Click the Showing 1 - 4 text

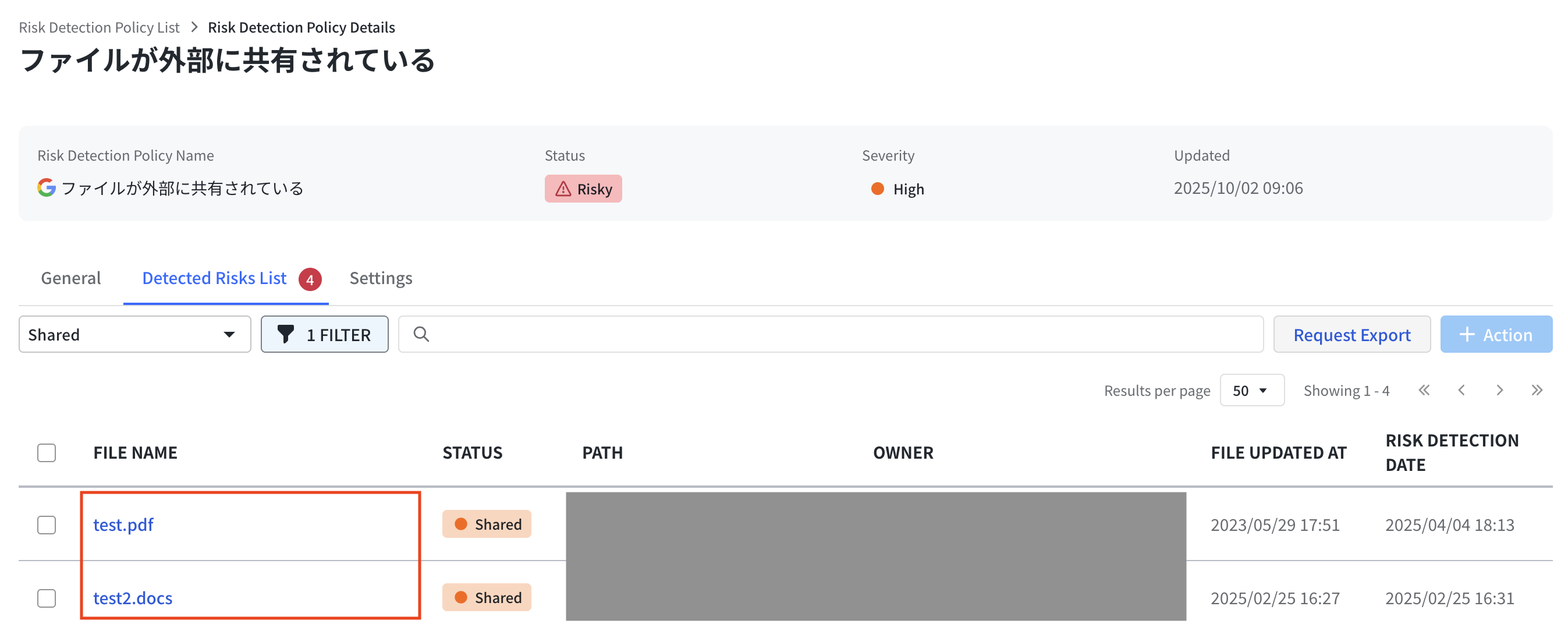[x=1346, y=391]
